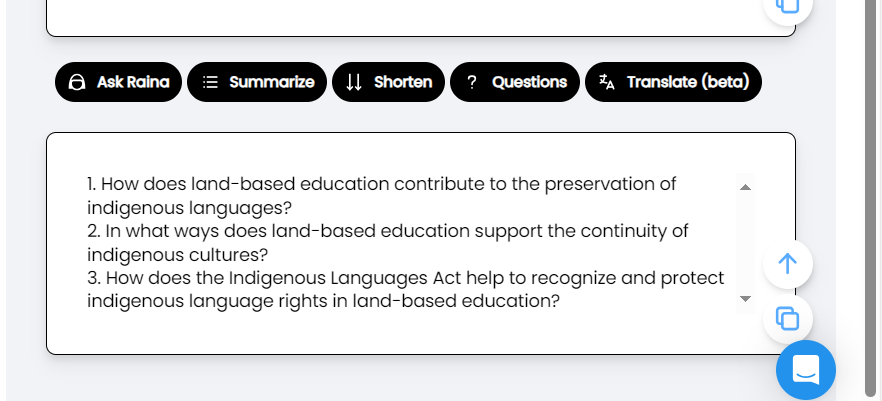Click the up arrow of the questions scrollbar
Screen dimensions: 882x401
coord(745,187)
